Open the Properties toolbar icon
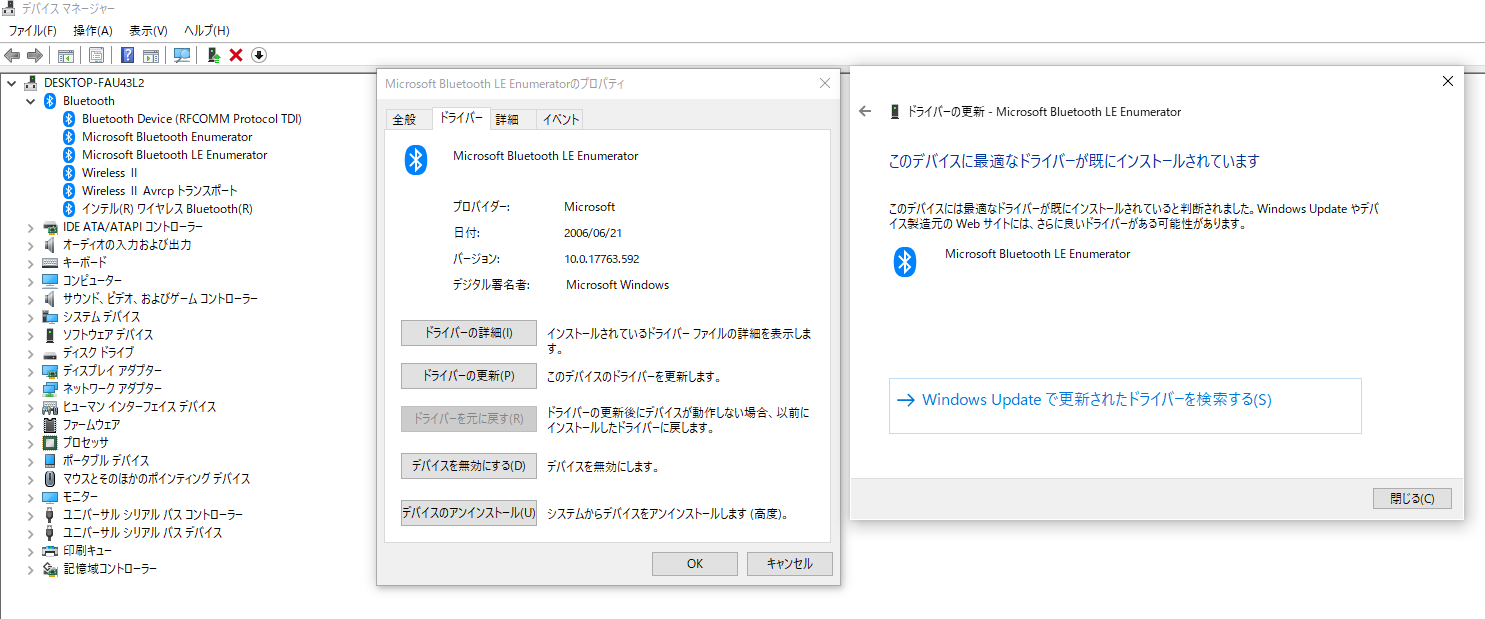Viewport: 1485px width, 619px height. (97, 55)
